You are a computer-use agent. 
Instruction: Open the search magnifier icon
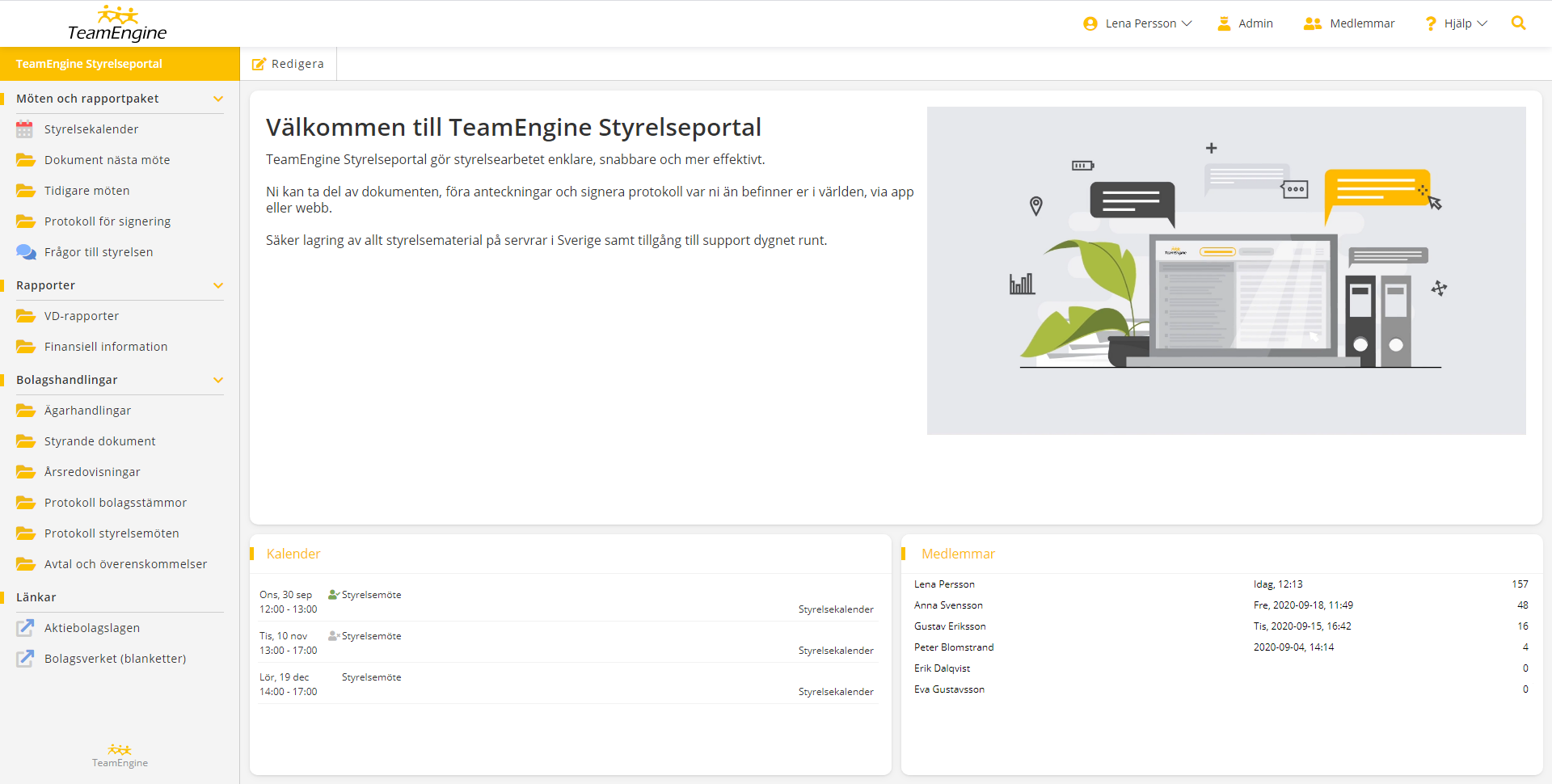(1518, 23)
